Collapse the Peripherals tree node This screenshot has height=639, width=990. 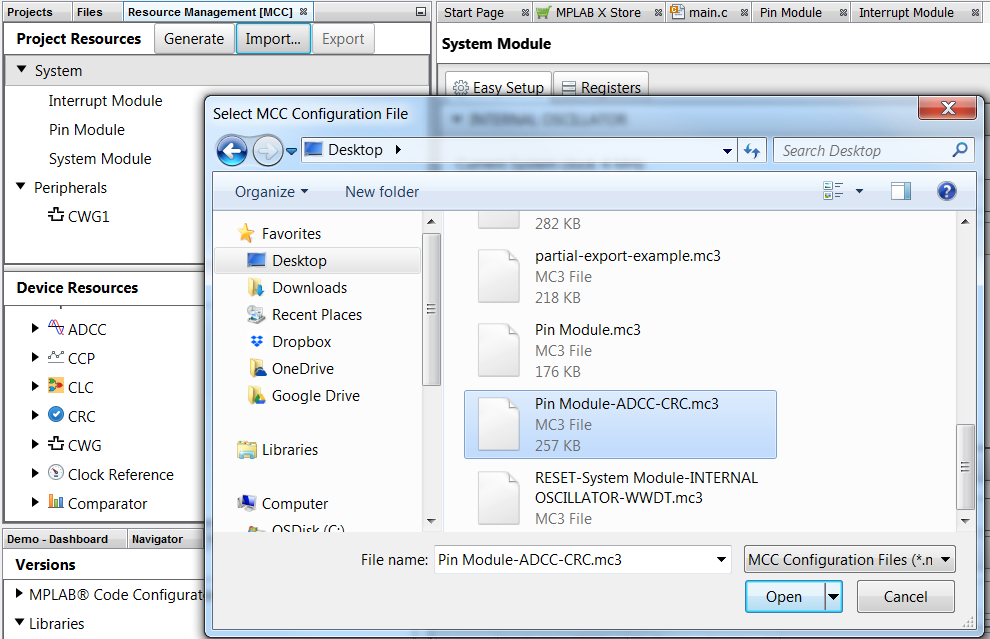[x=21, y=187]
